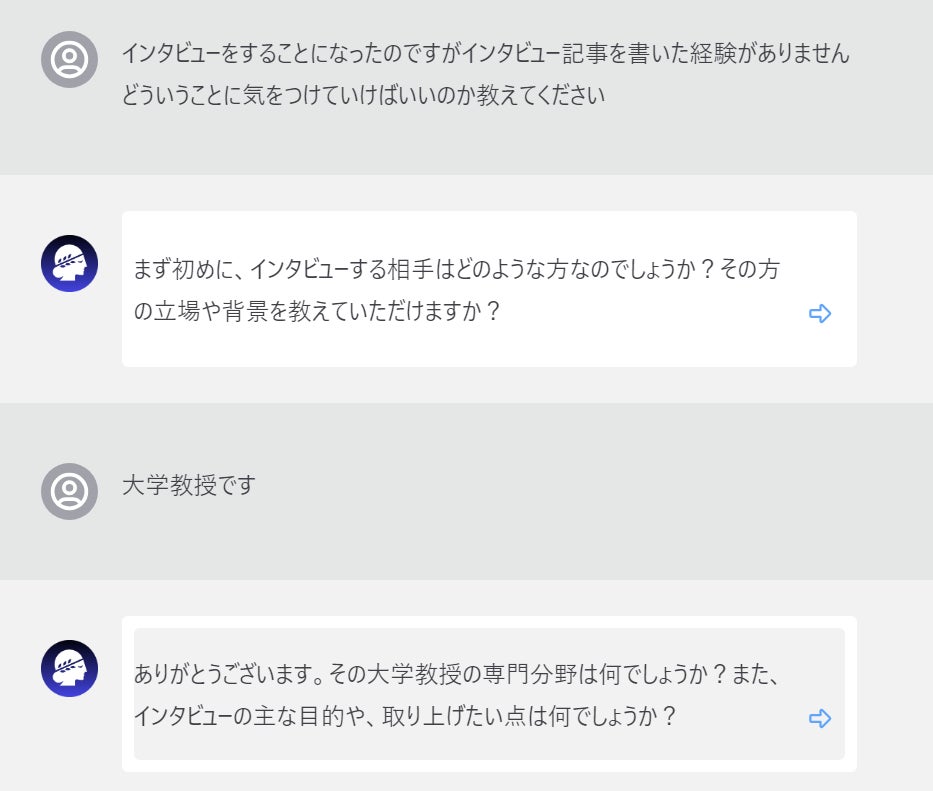Click the AI avatar beside the 'まず初めに' reply
This screenshot has height=791, width=933.
pos(69,264)
